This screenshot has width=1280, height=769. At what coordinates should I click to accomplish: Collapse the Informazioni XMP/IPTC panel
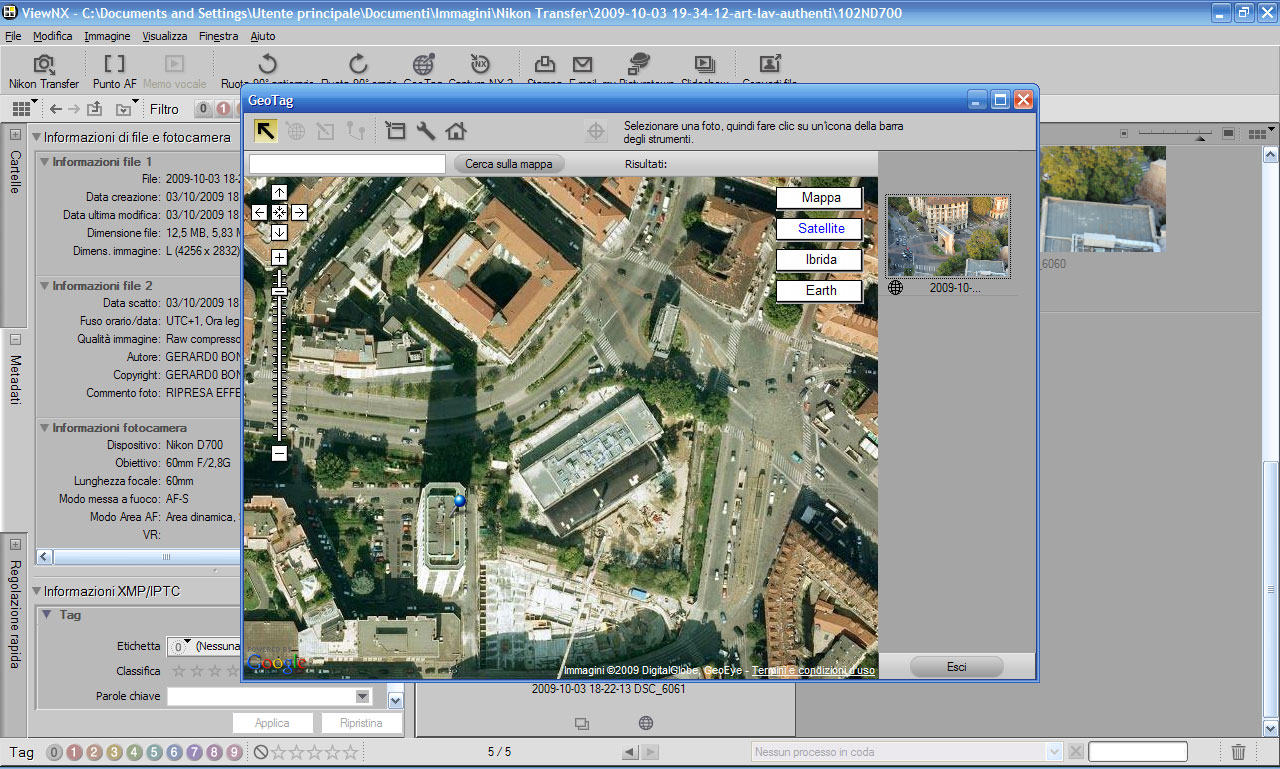pyautogui.click(x=37, y=591)
